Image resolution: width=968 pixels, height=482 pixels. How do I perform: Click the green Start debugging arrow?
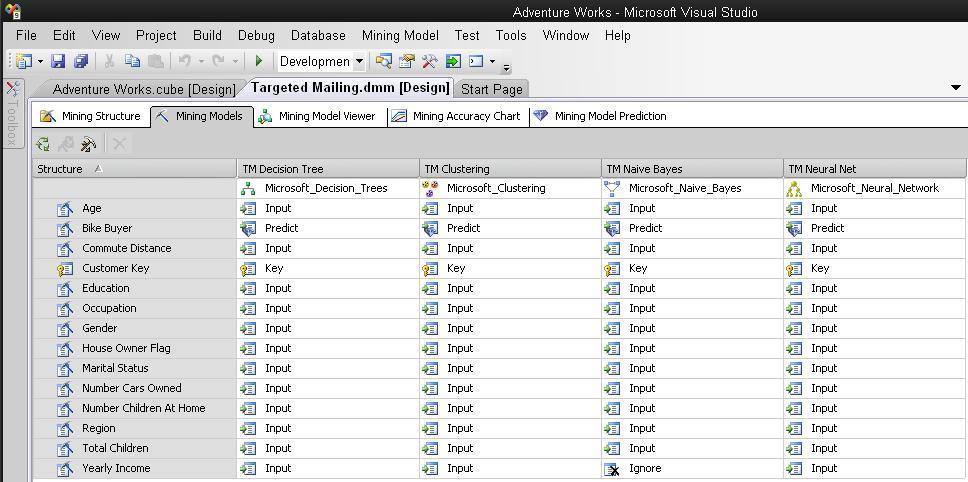point(259,60)
